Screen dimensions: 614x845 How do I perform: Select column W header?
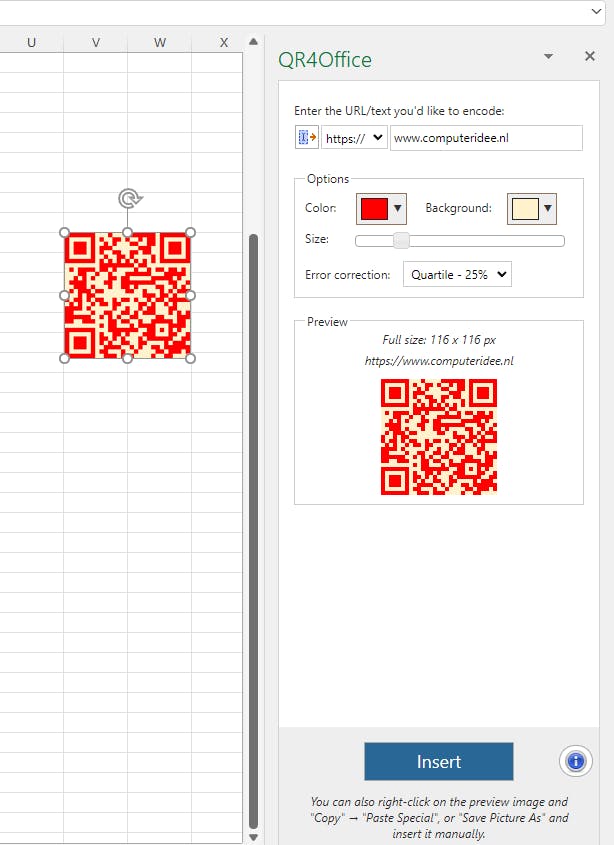point(160,42)
